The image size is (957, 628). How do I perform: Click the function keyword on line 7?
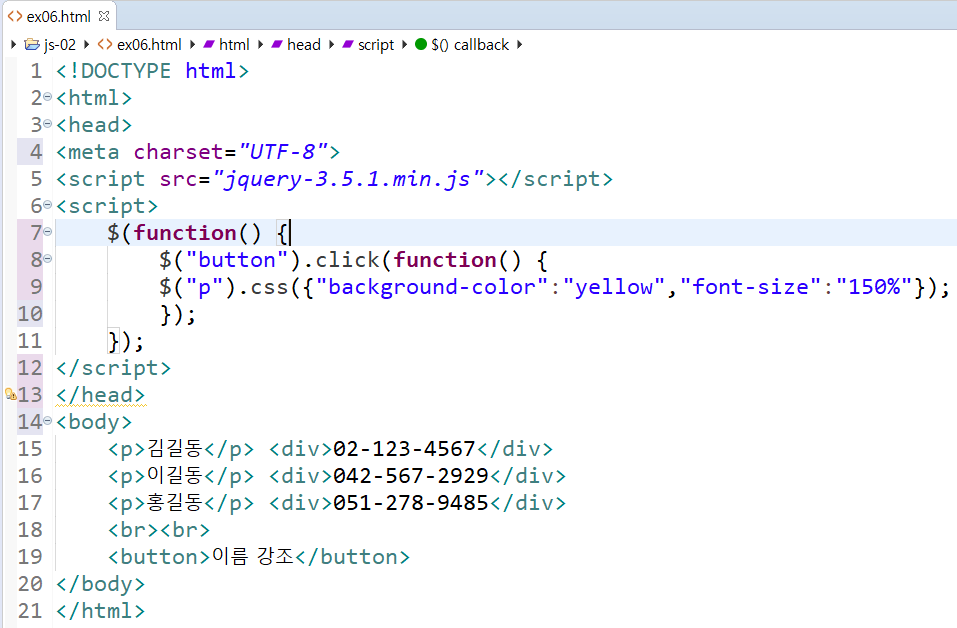pyautogui.click(x=186, y=233)
